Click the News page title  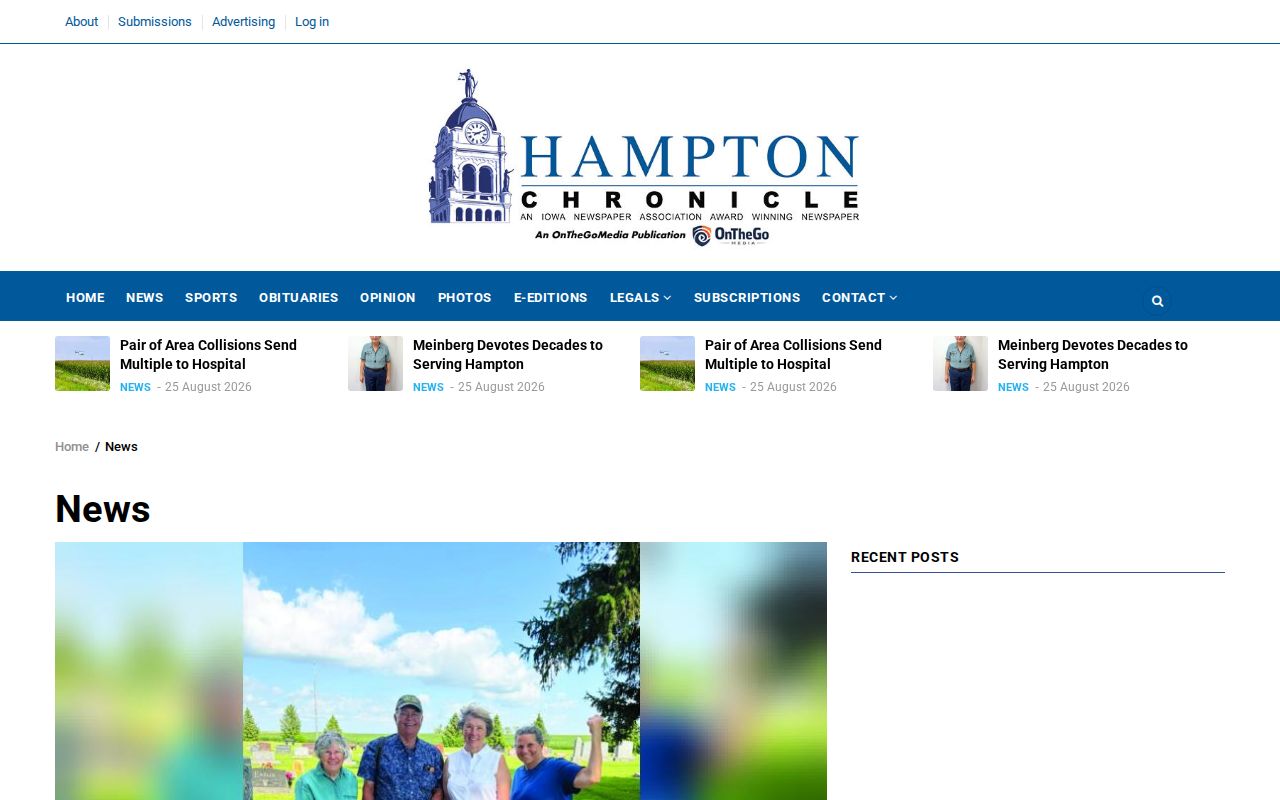pos(103,509)
